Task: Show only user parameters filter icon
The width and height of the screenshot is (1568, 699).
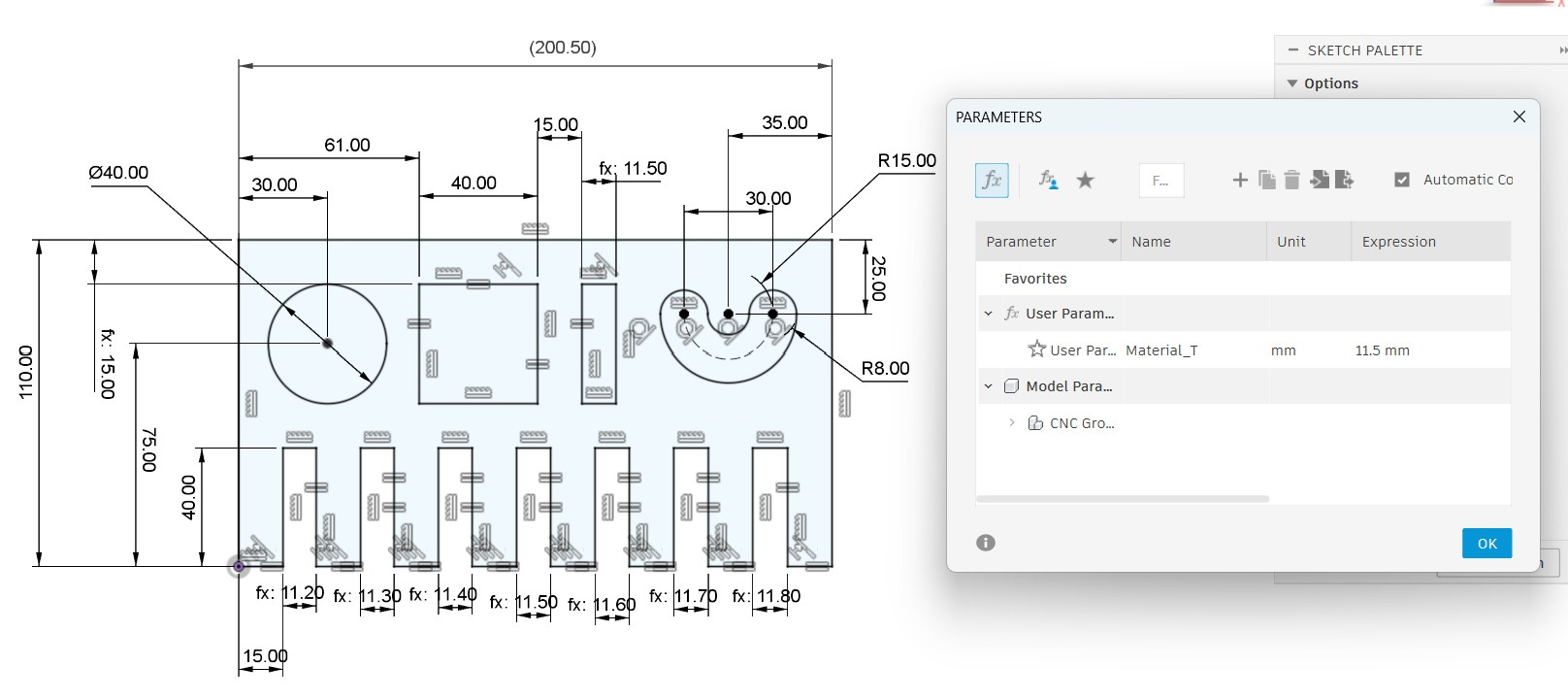Action: pos(1048,181)
